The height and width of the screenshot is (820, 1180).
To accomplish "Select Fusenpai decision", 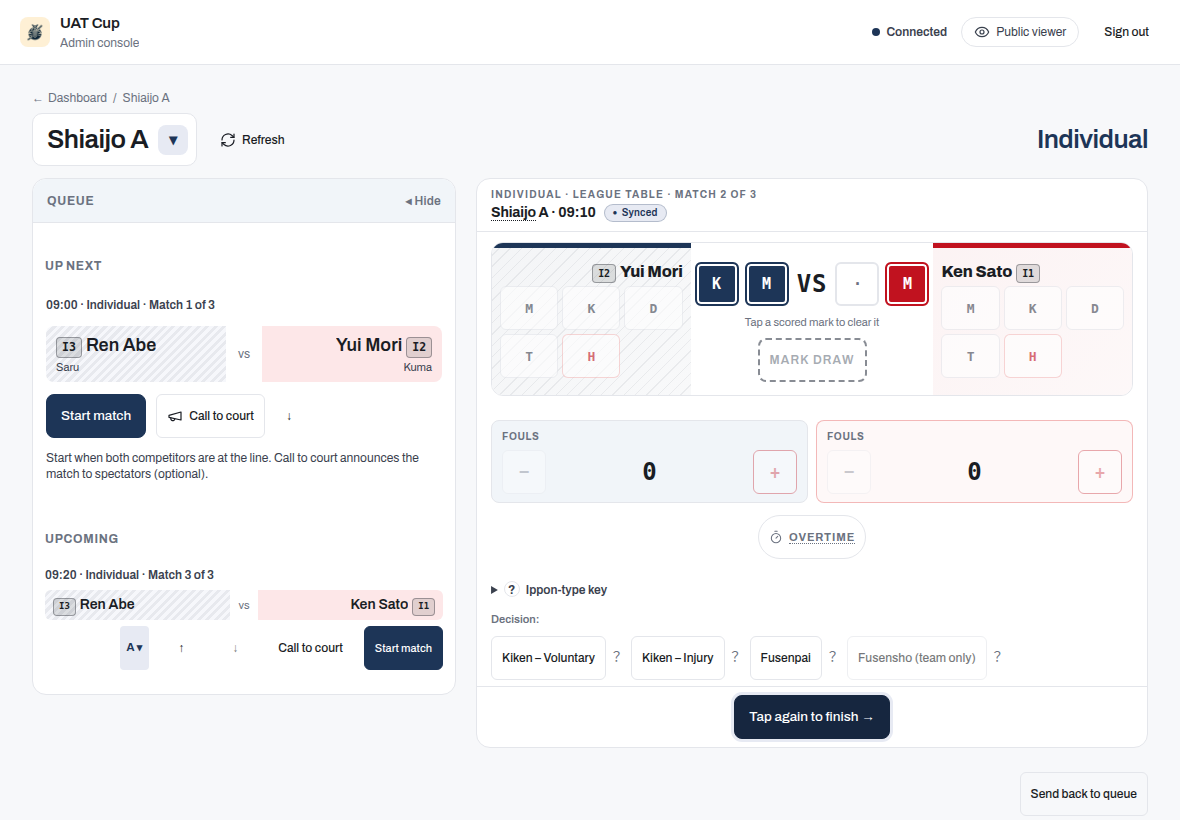I will [x=786, y=658].
